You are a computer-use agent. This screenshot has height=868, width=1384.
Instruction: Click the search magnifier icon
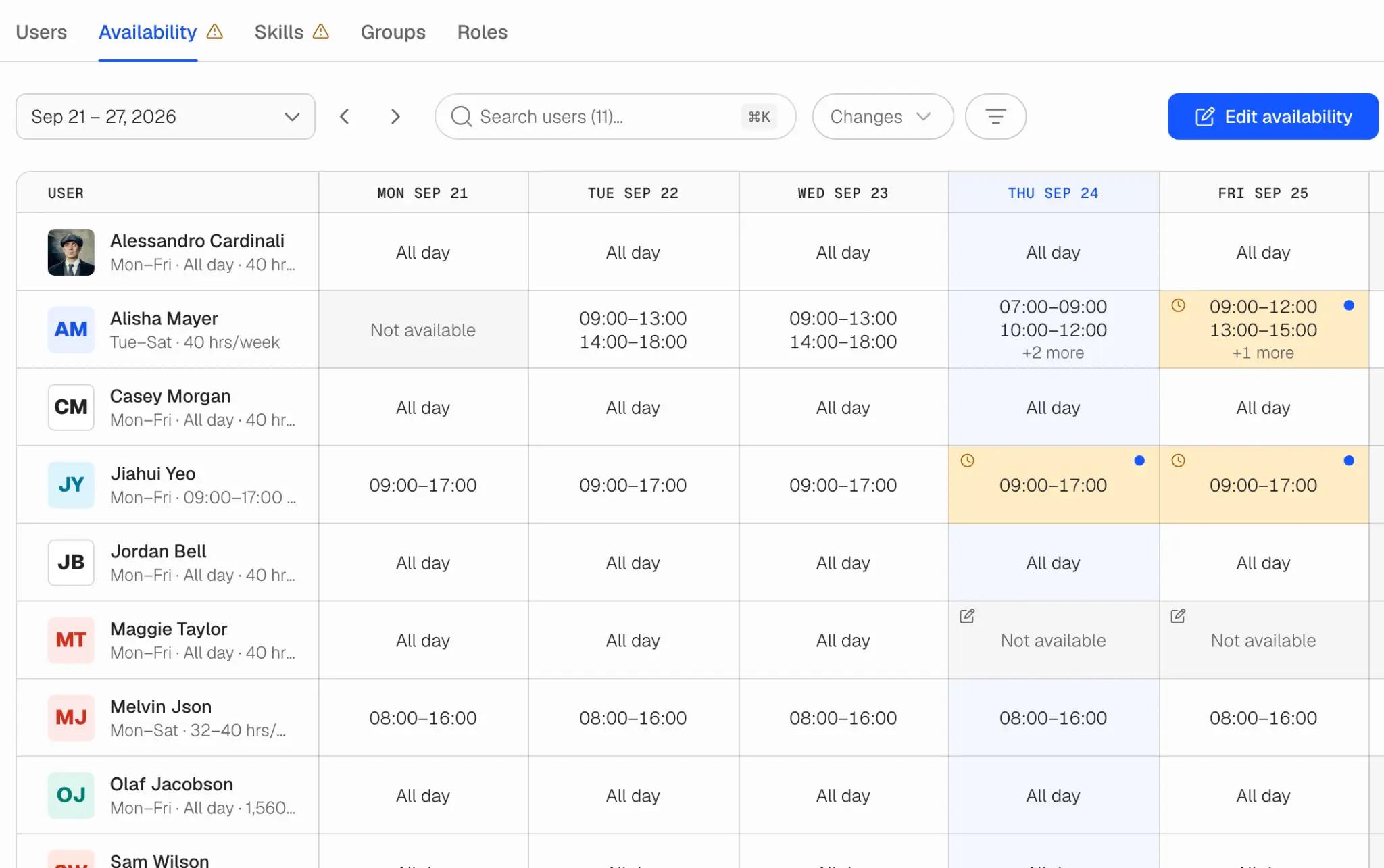pos(462,117)
